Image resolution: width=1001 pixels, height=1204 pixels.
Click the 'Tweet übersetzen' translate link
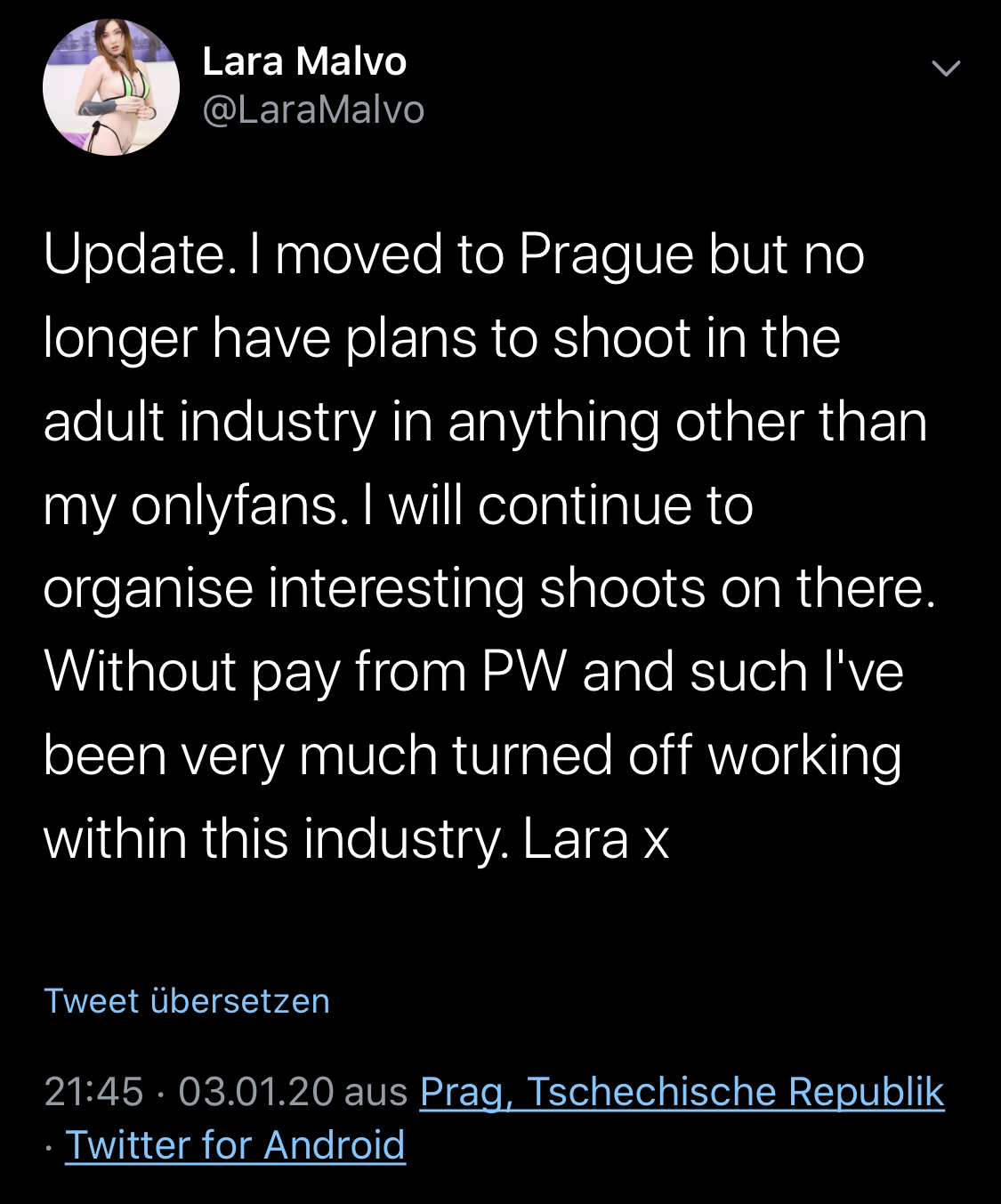[x=187, y=1001]
